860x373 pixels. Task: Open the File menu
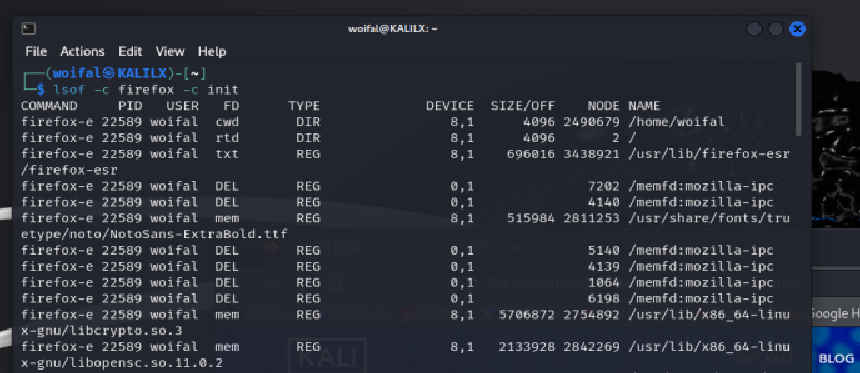pyautogui.click(x=36, y=52)
